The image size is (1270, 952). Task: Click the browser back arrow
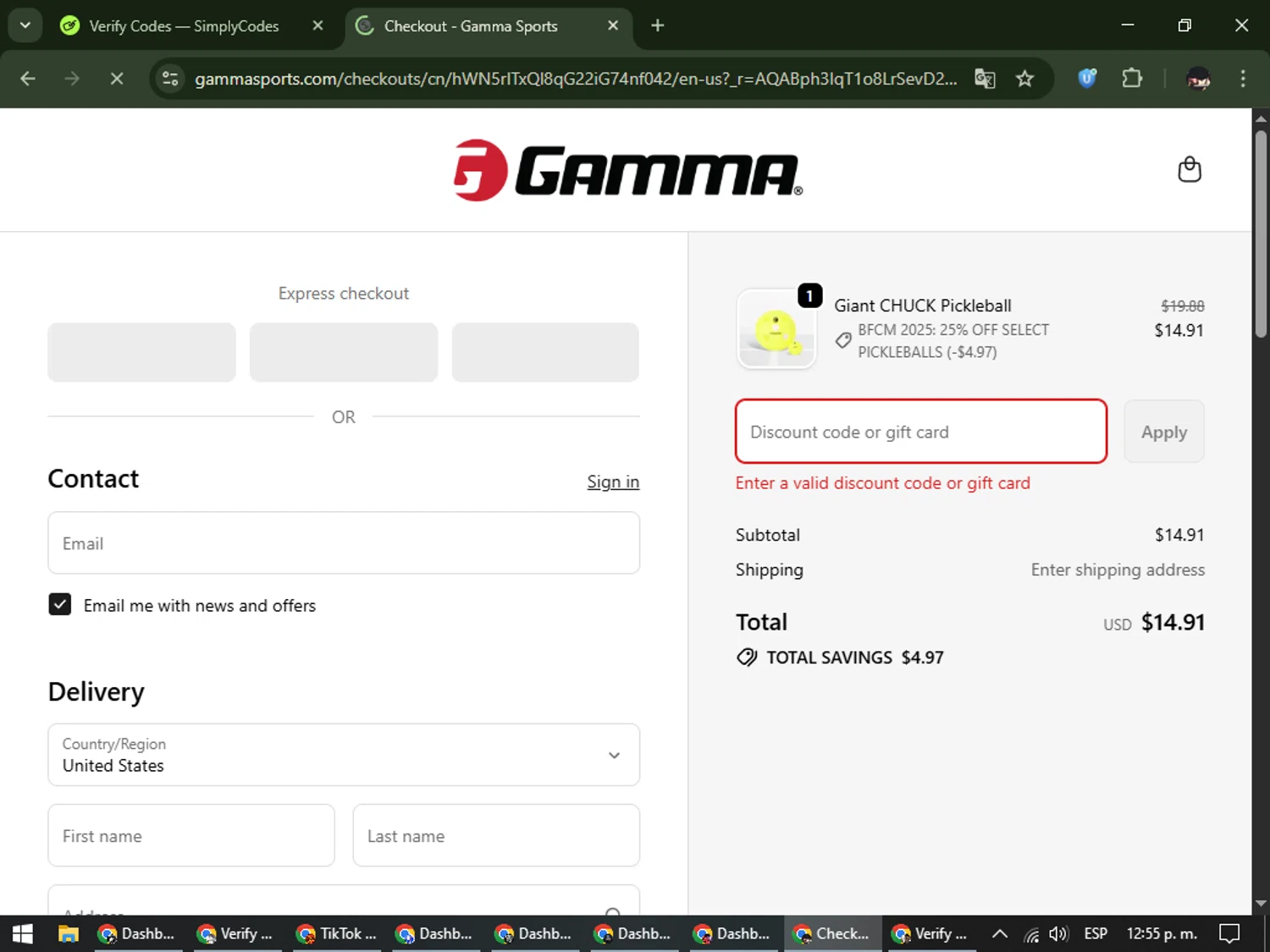pos(28,79)
